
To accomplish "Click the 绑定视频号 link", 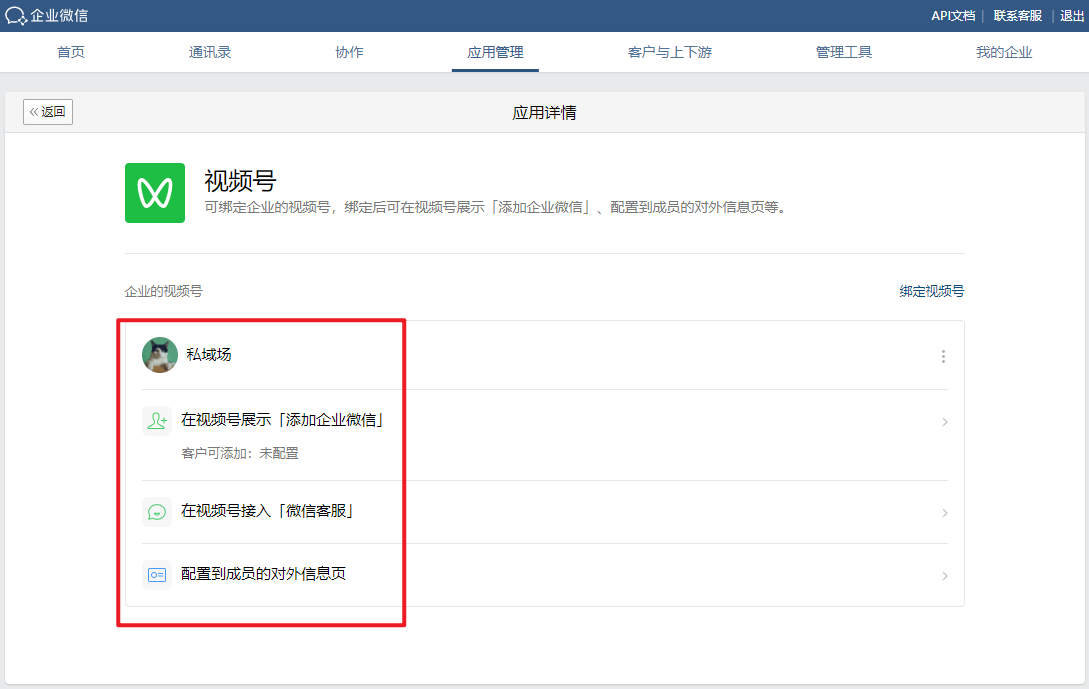I will pos(931,291).
